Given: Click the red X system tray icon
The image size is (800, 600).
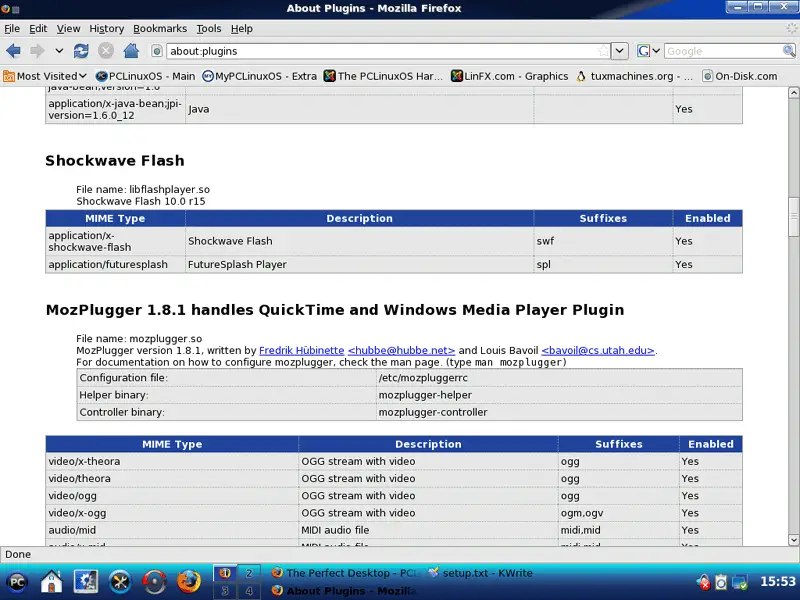Looking at the screenshot, I should pos(704,582).
